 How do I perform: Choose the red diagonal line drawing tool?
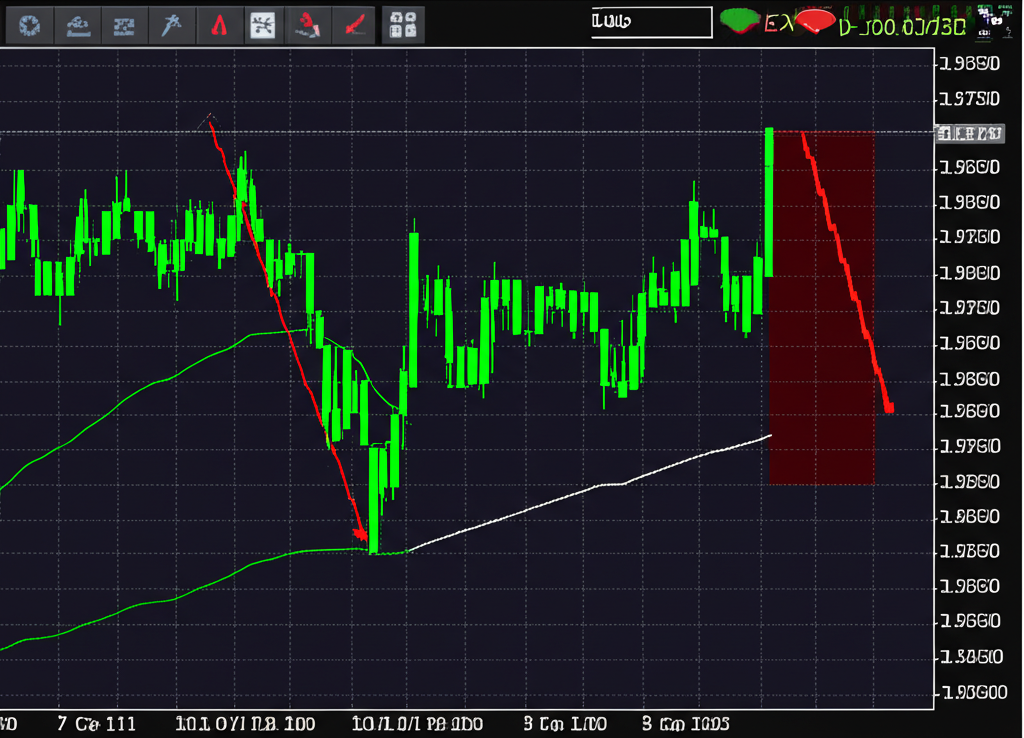click(355, 25)
